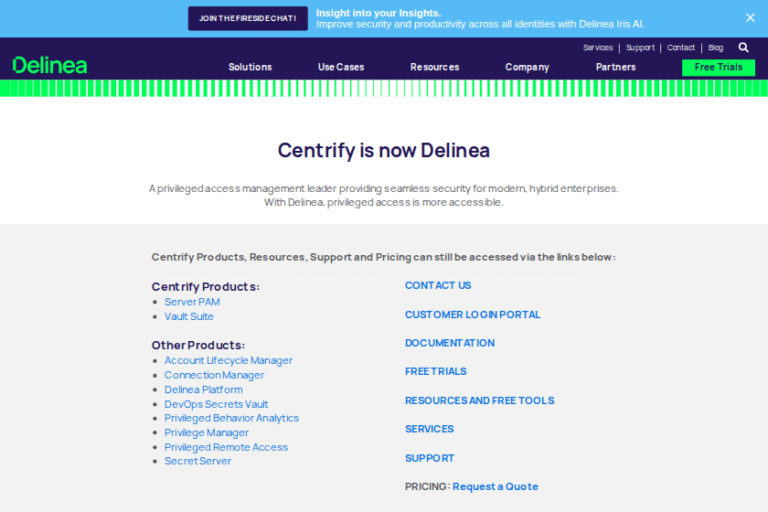
Task: Go to the Blog link
Action: (716, 48)
